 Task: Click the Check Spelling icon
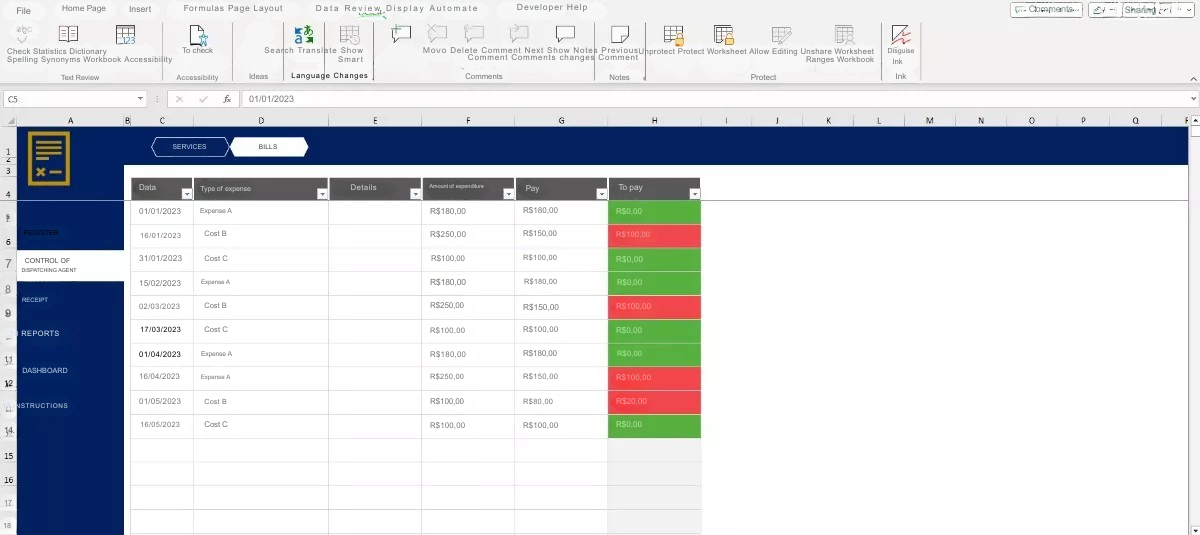click(x=24, y=34)
